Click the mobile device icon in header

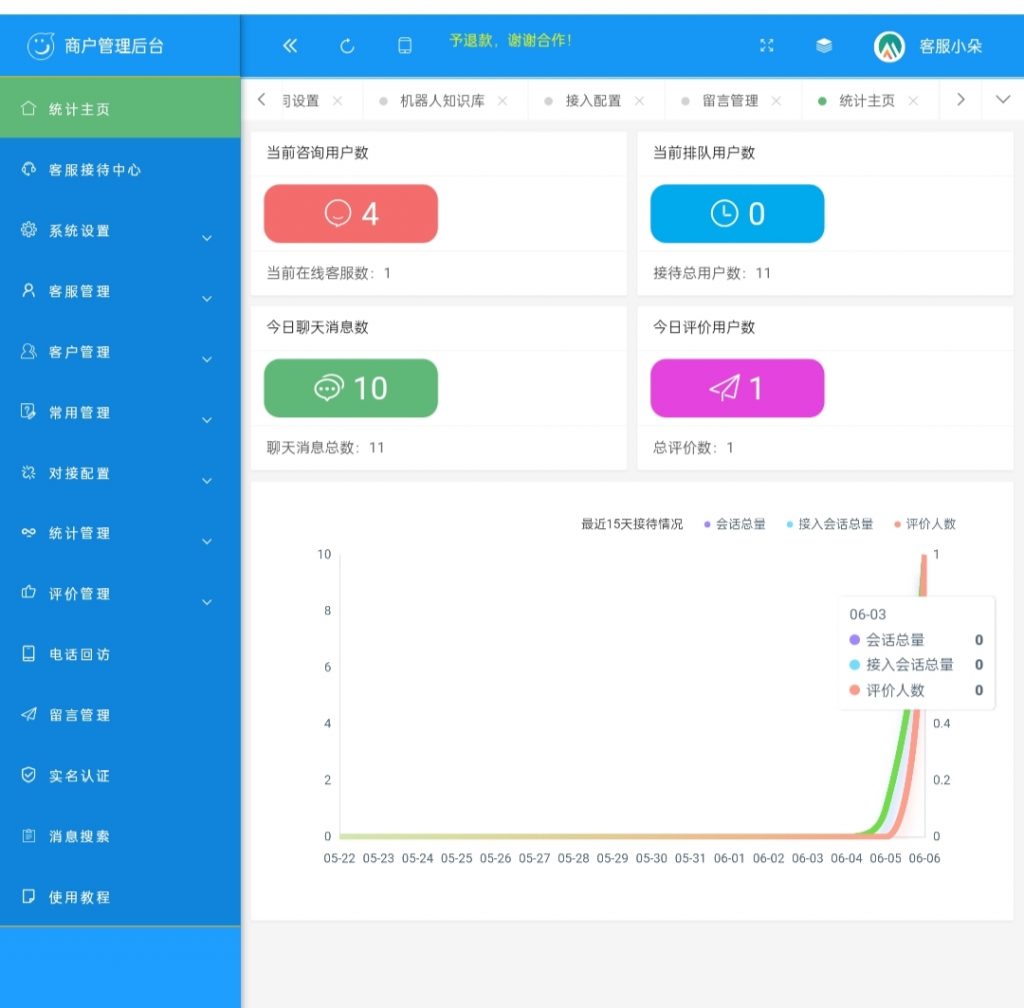point(405,45)
